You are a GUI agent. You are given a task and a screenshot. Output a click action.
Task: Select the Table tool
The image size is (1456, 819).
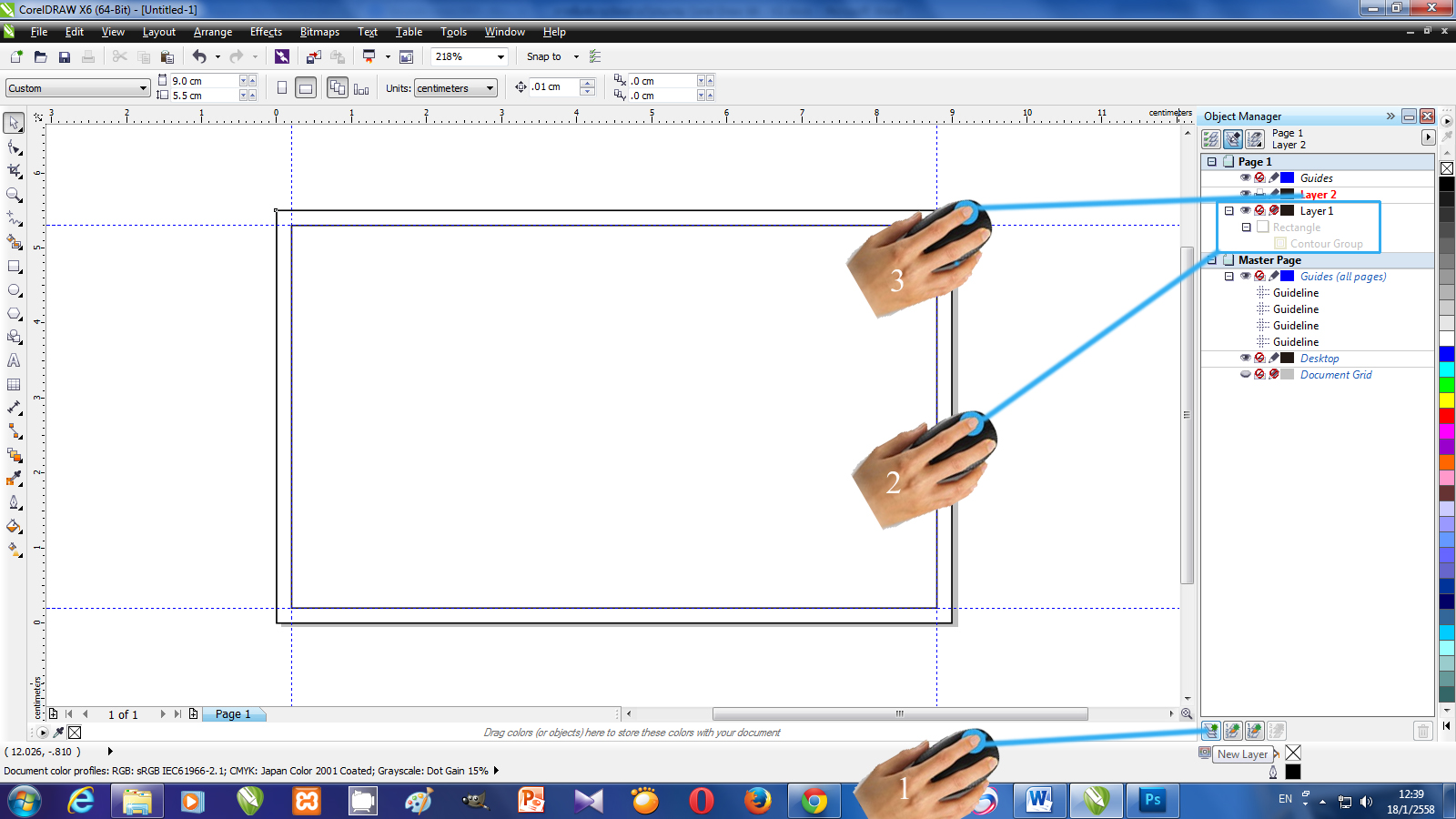tap(15, 385)
